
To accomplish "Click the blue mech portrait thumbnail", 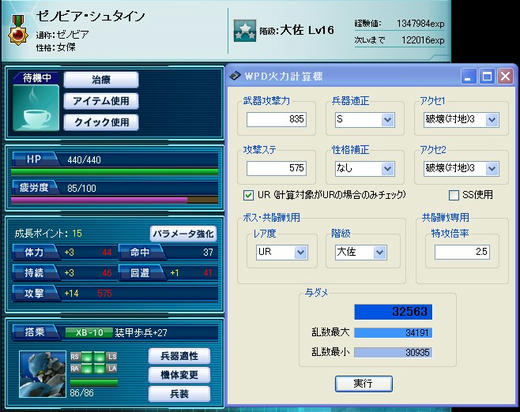I will pyautogui.click(x=43, y=374).
